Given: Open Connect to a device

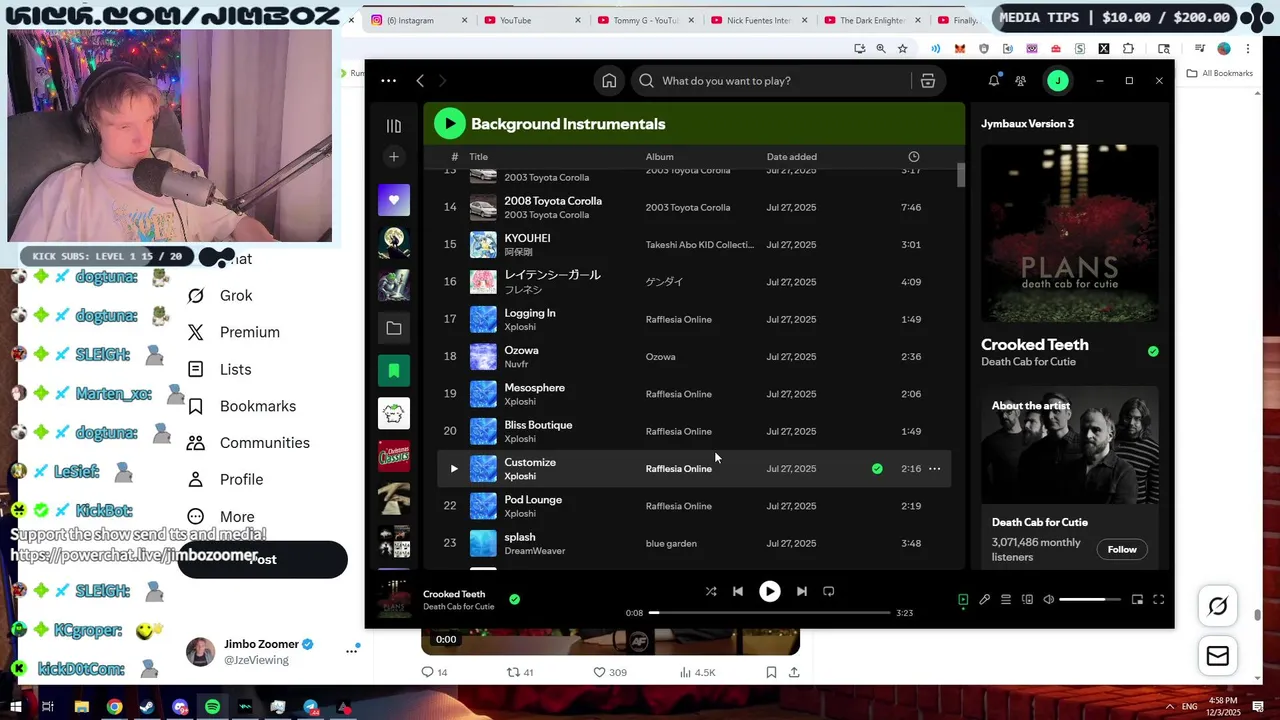Looking at the screenshot, I should [1027, 600].
